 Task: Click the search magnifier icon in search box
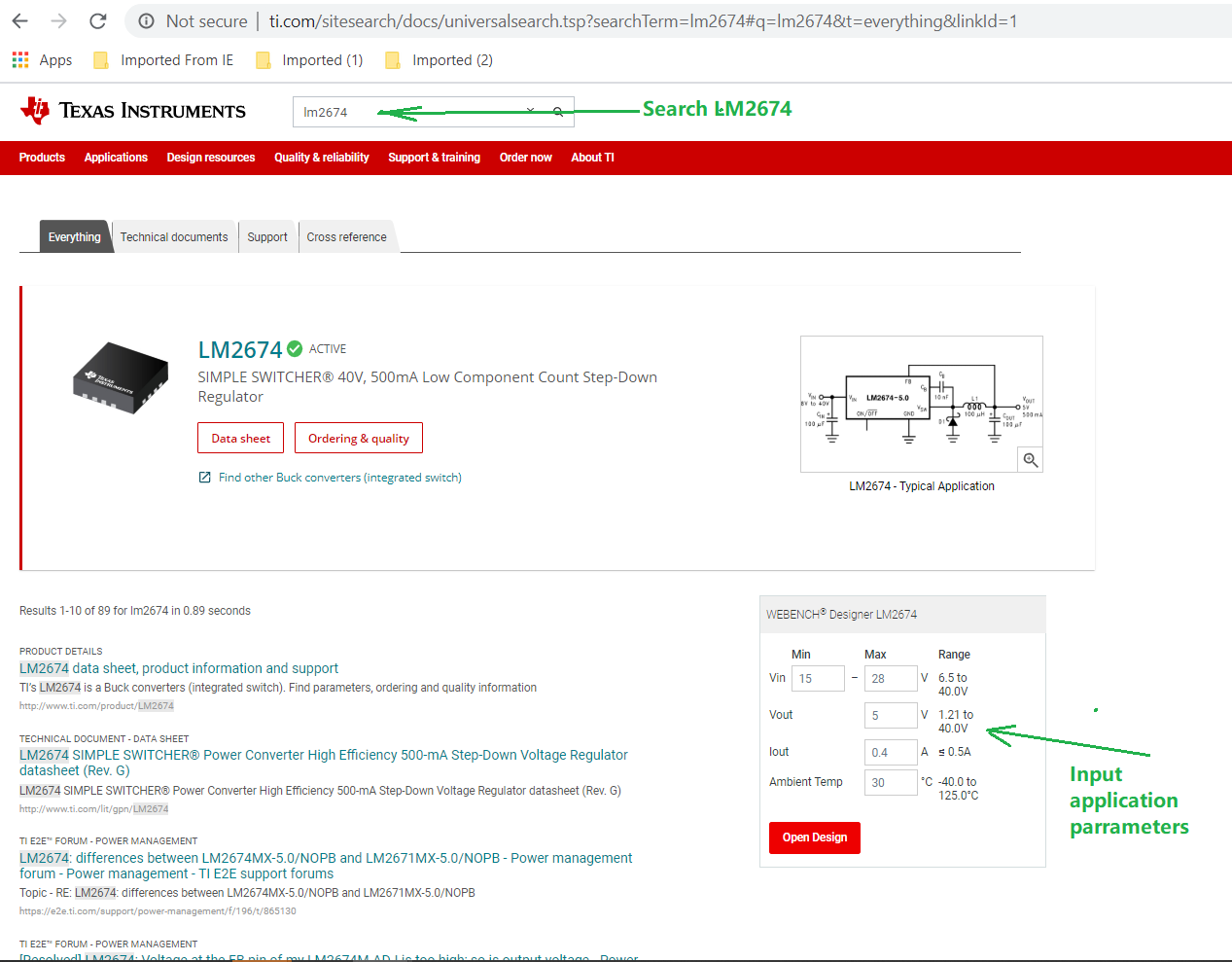tap(558, 112)
